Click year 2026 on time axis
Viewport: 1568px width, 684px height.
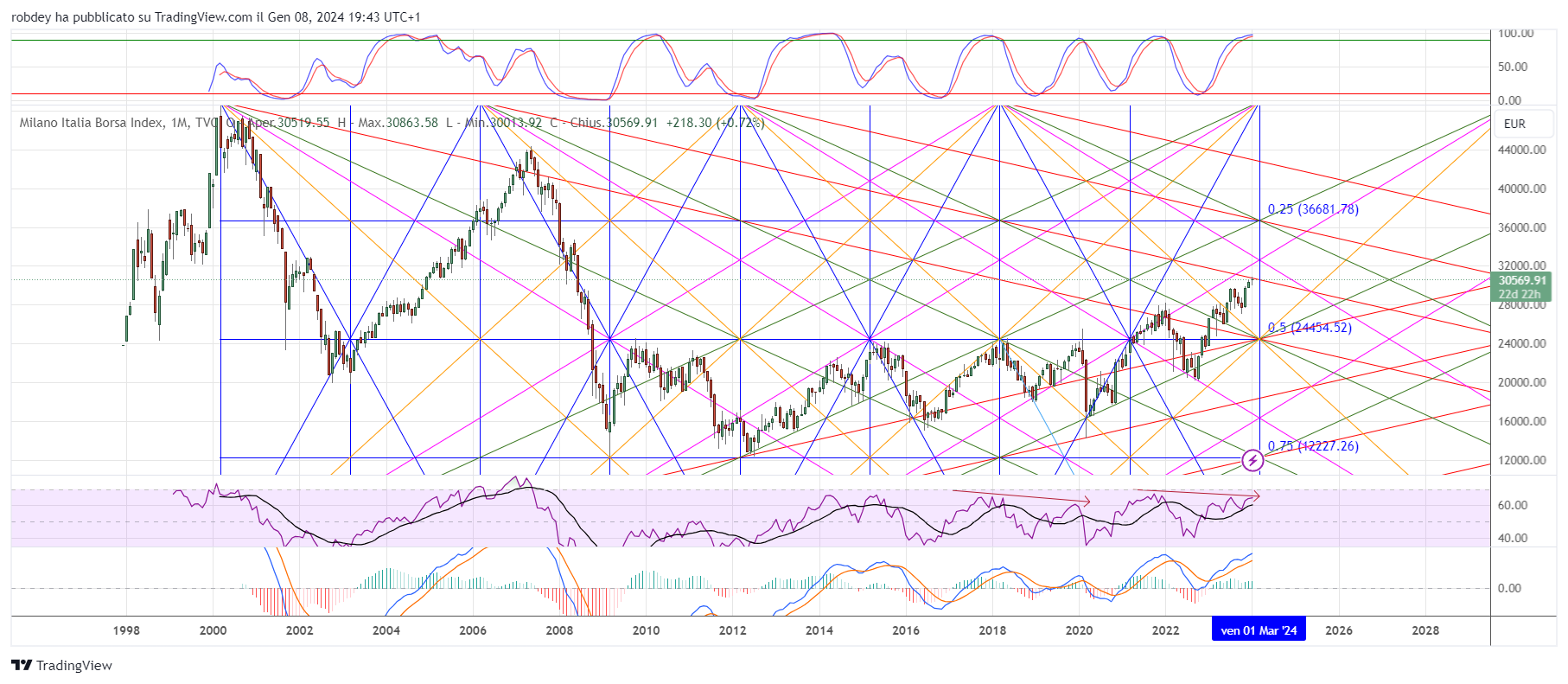click(x=1339, y=630)
